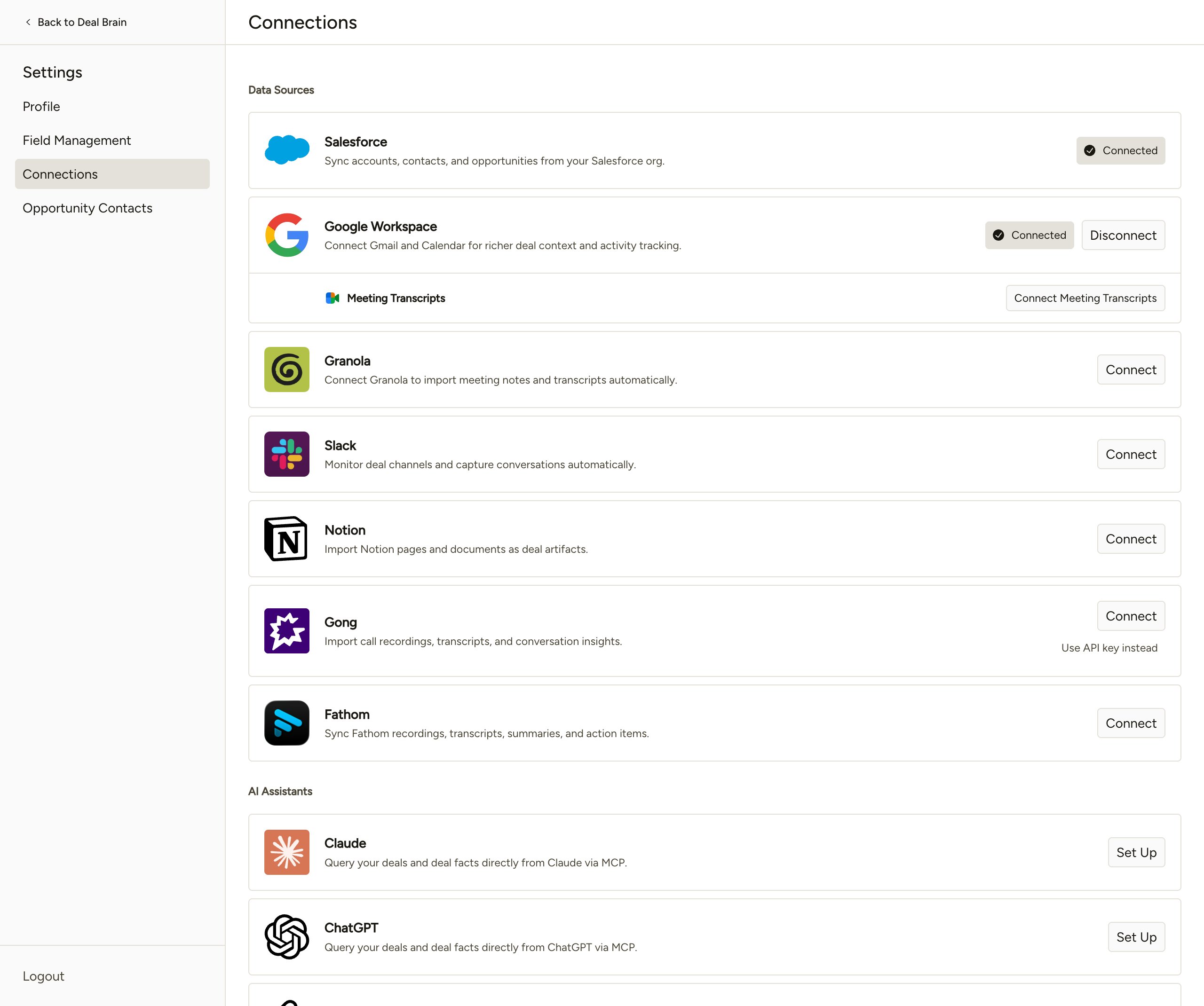The width and height of the screenshot is (1204, 1006).
Task: Click the Google Workspace G logo
Action: point(287,235)
